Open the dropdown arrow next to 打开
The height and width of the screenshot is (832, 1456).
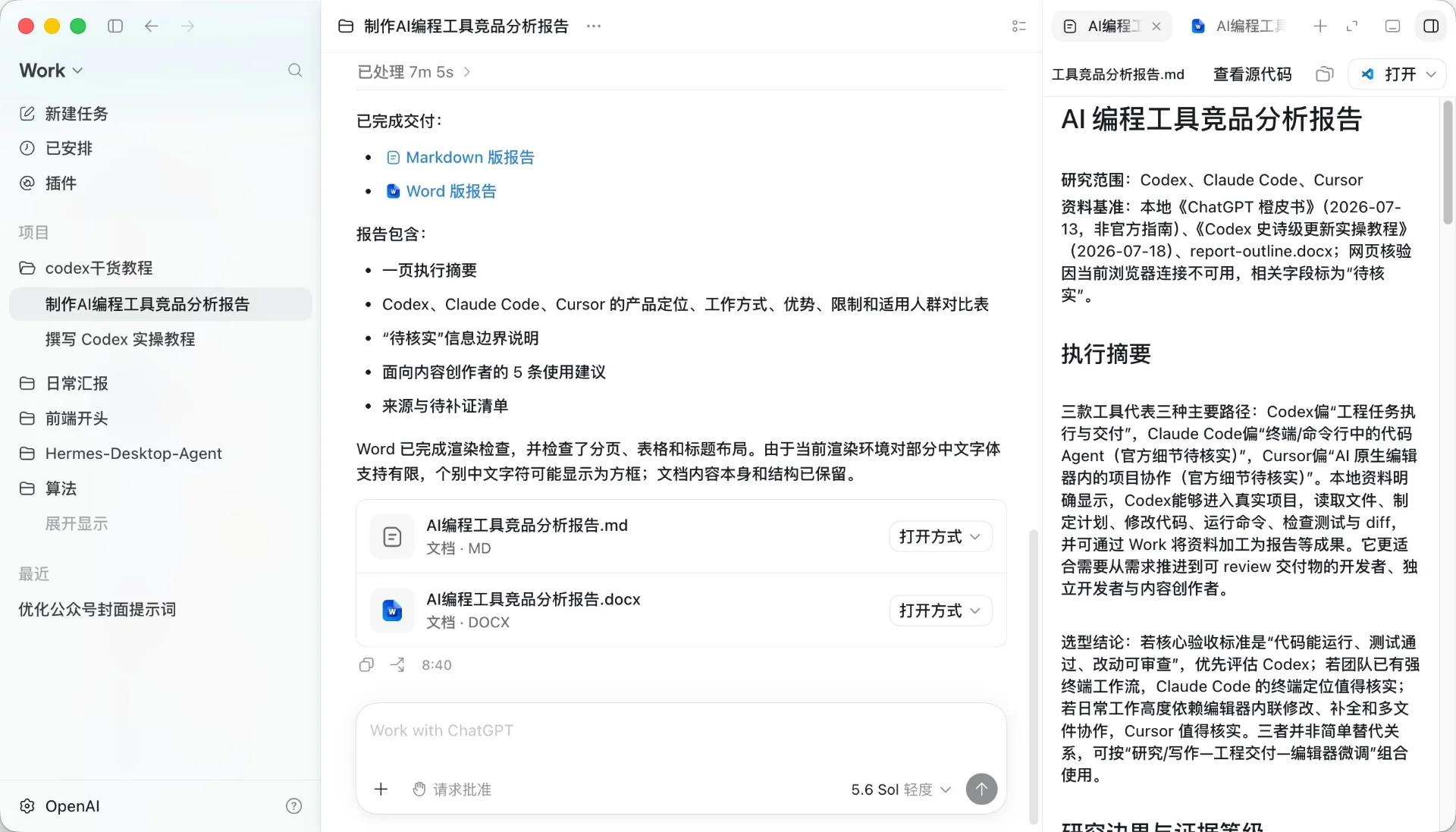coord(1432,74)
